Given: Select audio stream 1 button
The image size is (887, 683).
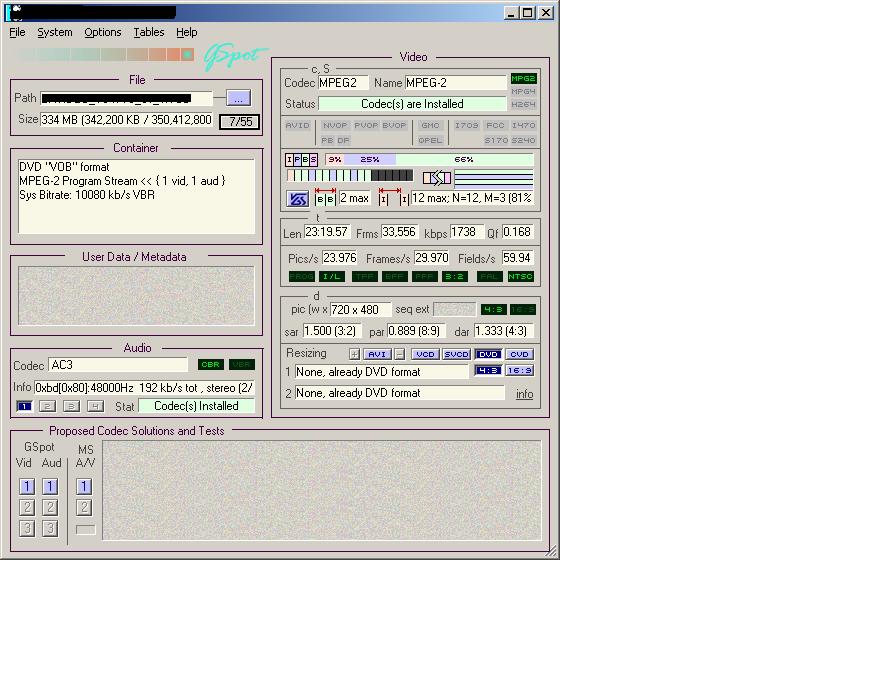Looking at the screenshot, I should click(24, 406).
